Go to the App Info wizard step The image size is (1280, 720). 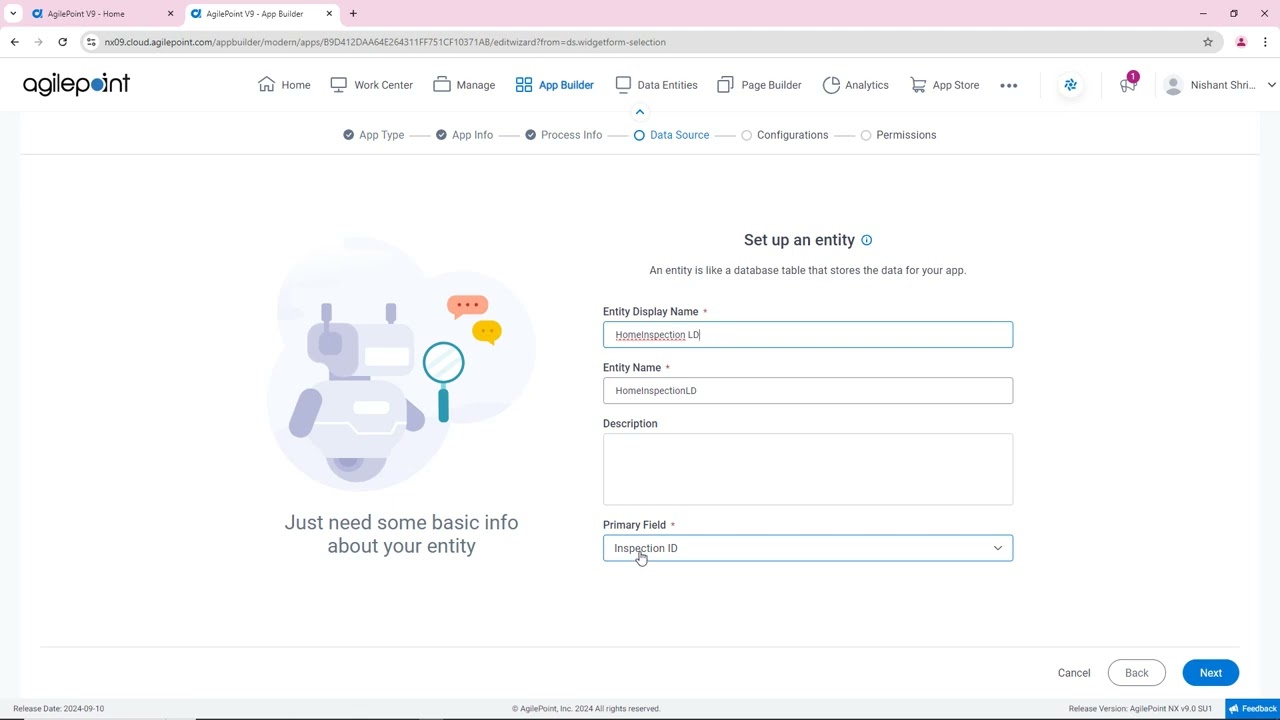(464, 135)
